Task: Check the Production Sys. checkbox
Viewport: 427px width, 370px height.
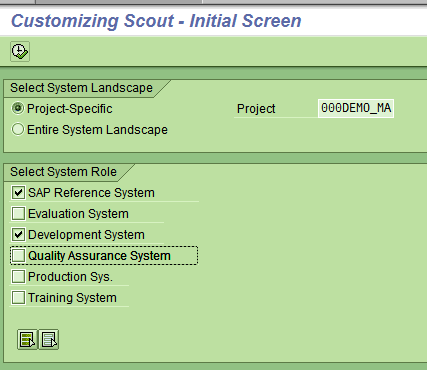Action: [x=18, y=277]
